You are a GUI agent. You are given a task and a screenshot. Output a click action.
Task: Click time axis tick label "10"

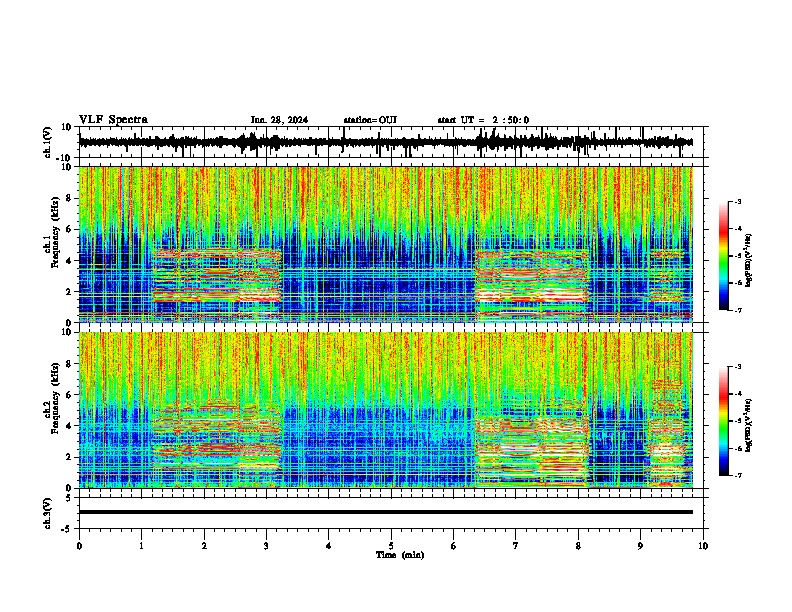pos(703,546)
